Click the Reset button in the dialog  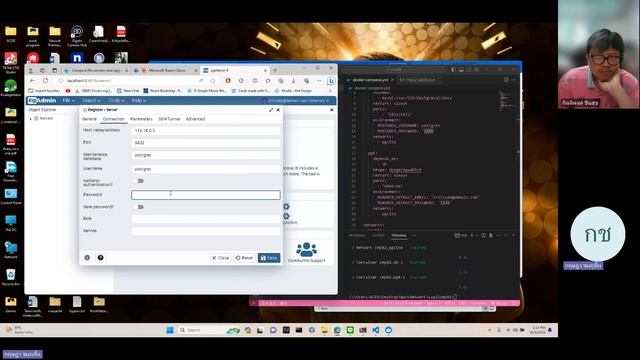[244, 258]
